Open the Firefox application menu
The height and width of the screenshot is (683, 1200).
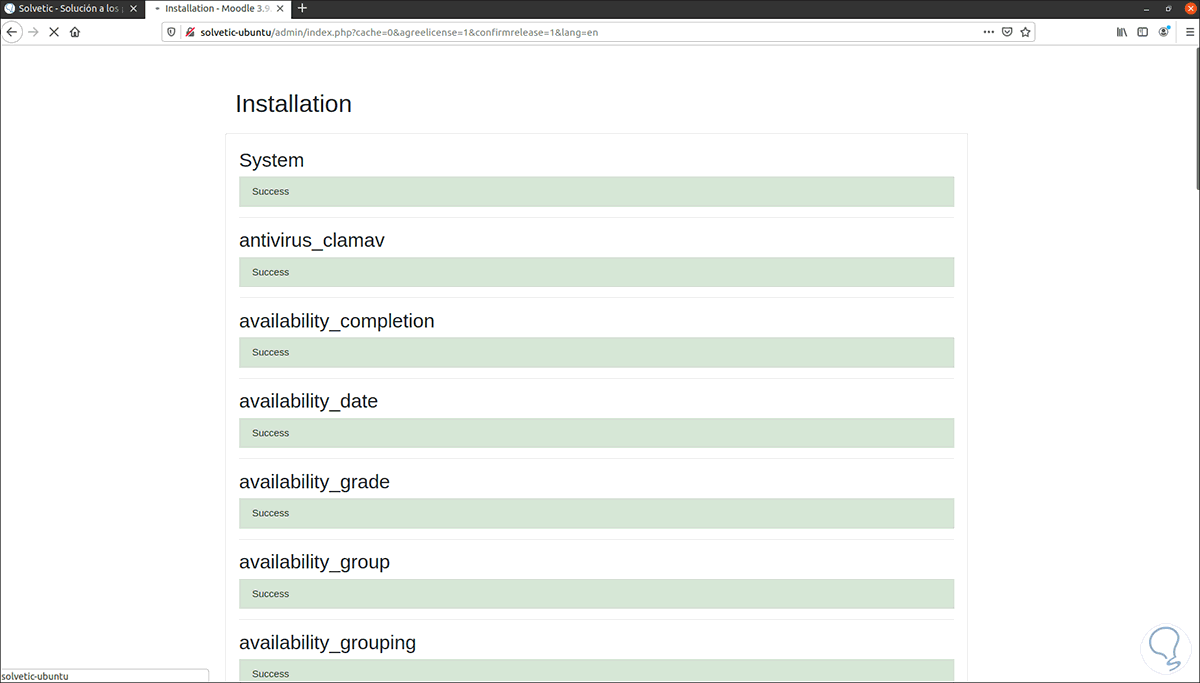coord(1189,31)
